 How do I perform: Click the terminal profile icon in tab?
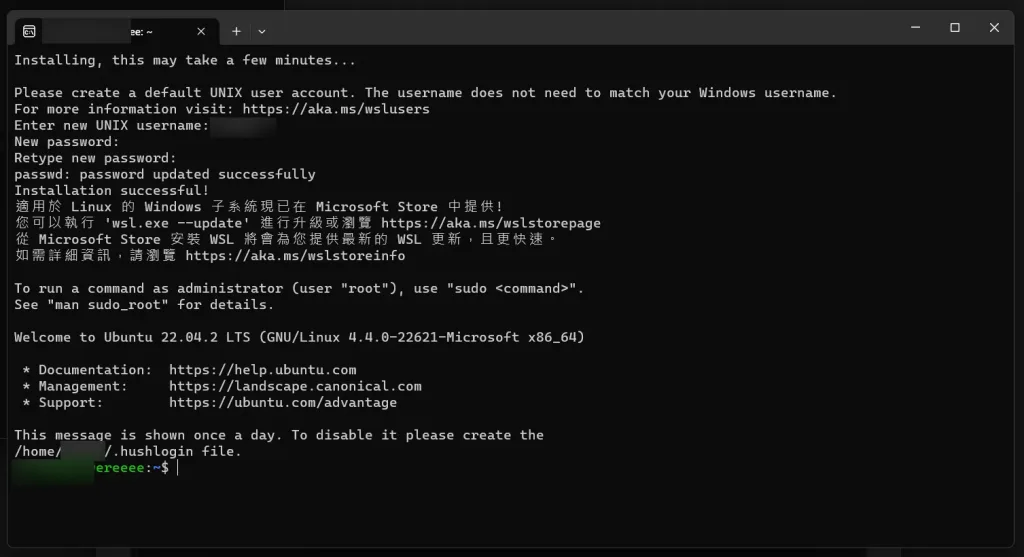pos(29,31)
